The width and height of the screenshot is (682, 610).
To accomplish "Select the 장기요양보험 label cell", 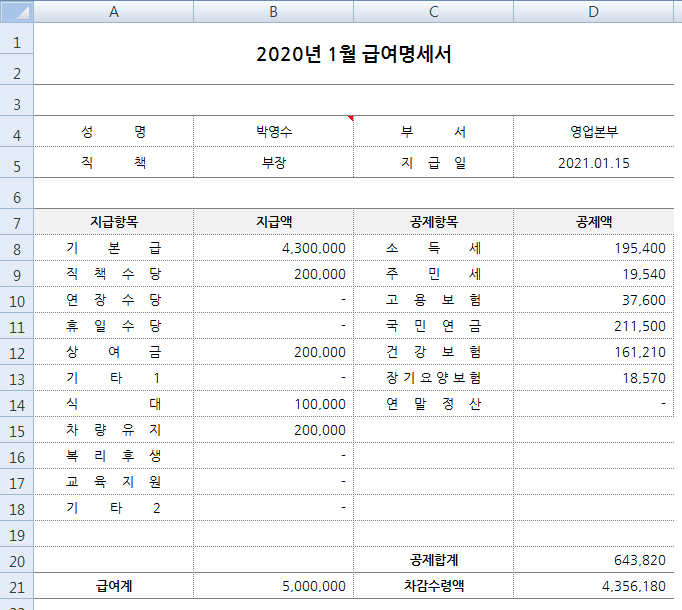I will (x=433, y=378).
